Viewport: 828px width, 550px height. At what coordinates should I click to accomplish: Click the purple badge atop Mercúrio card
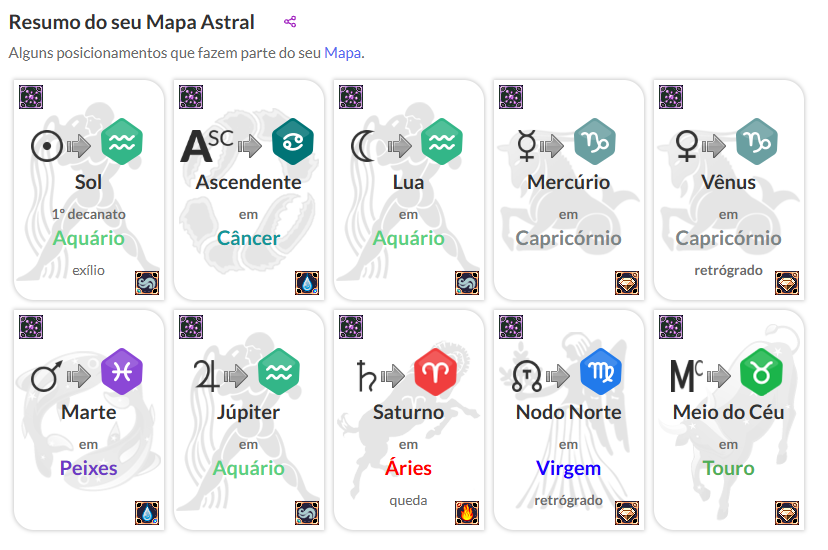[511, 97]
